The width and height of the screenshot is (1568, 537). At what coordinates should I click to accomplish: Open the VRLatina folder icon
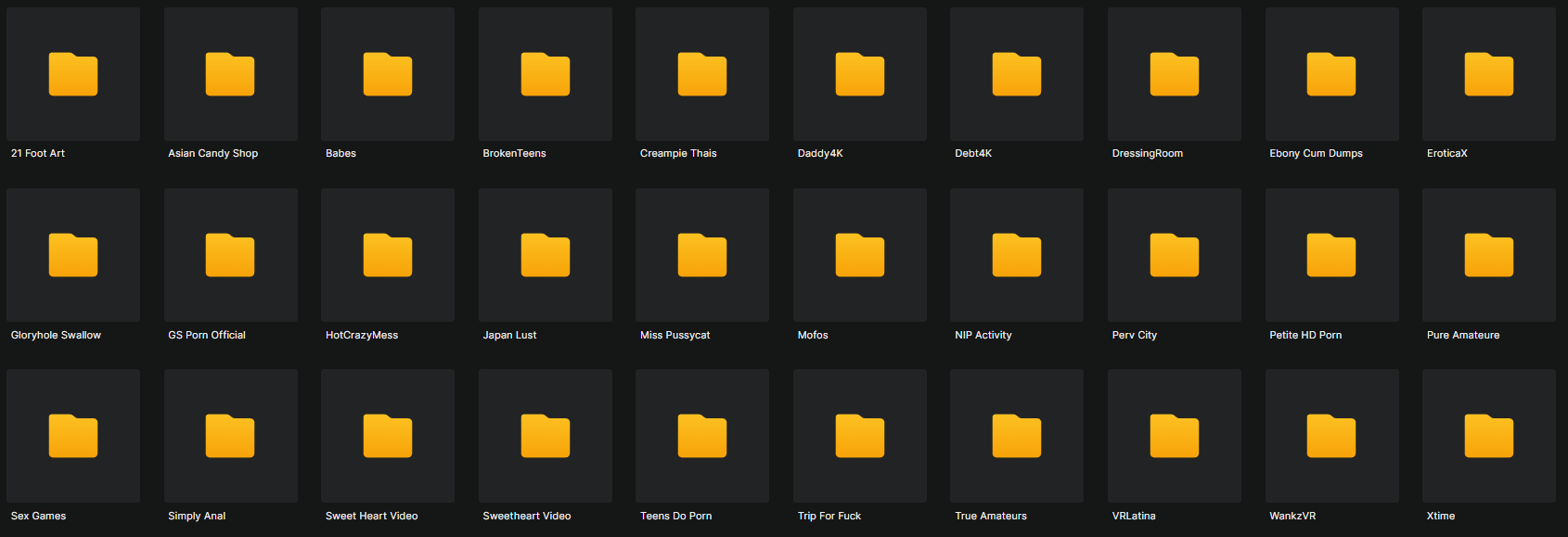pos(1175,436)
